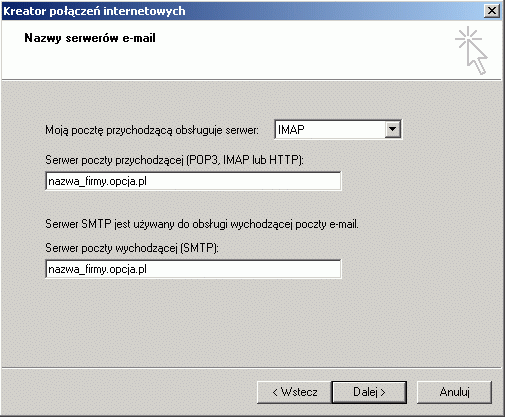This screenshot has width=505, height=417.
Task: Click the Serwer poczty wychodzącej (SMTP) label
Action: point(132,248)
